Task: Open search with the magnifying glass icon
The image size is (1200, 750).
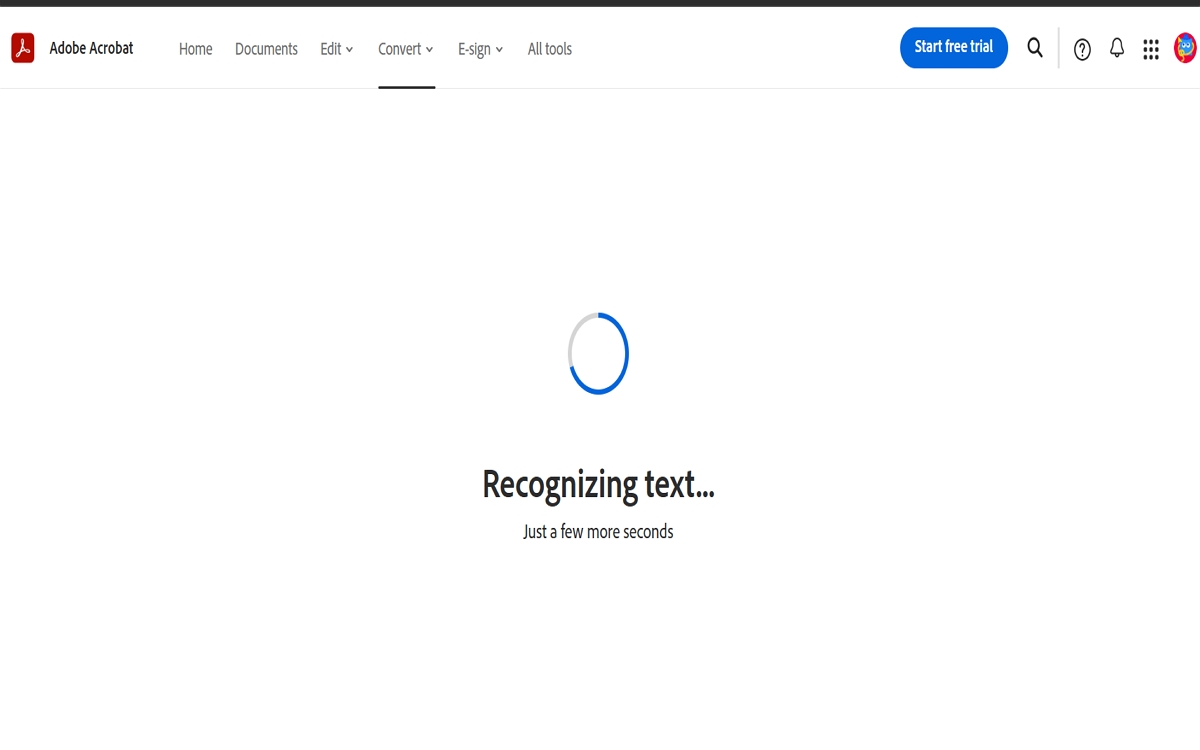Action: tap(1035, 48)
